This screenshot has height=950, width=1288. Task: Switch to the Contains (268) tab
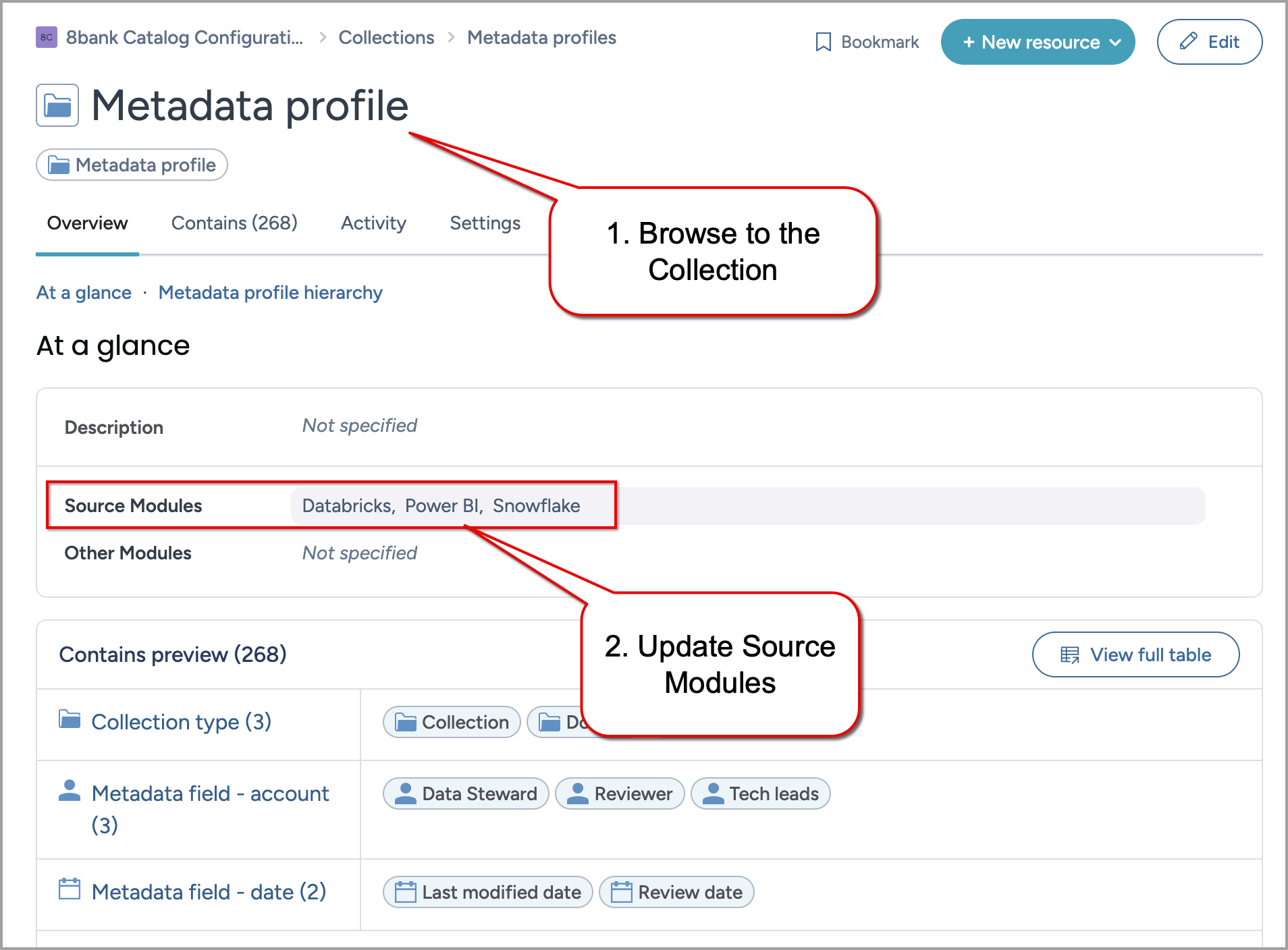click(234, 223)
